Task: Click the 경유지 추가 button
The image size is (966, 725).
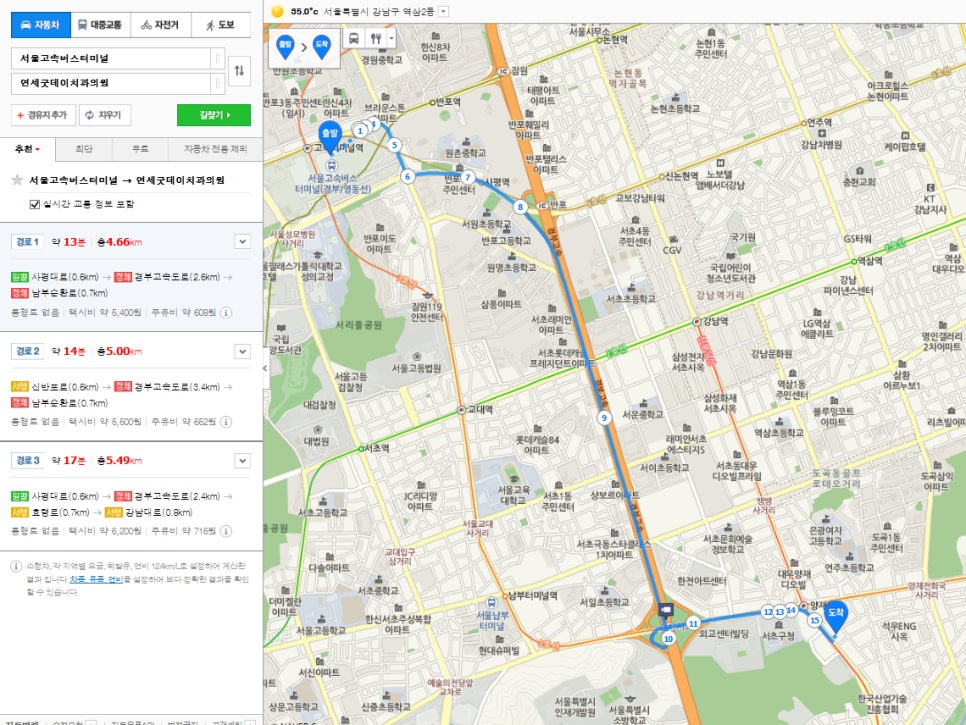Action: pos(42,115)
